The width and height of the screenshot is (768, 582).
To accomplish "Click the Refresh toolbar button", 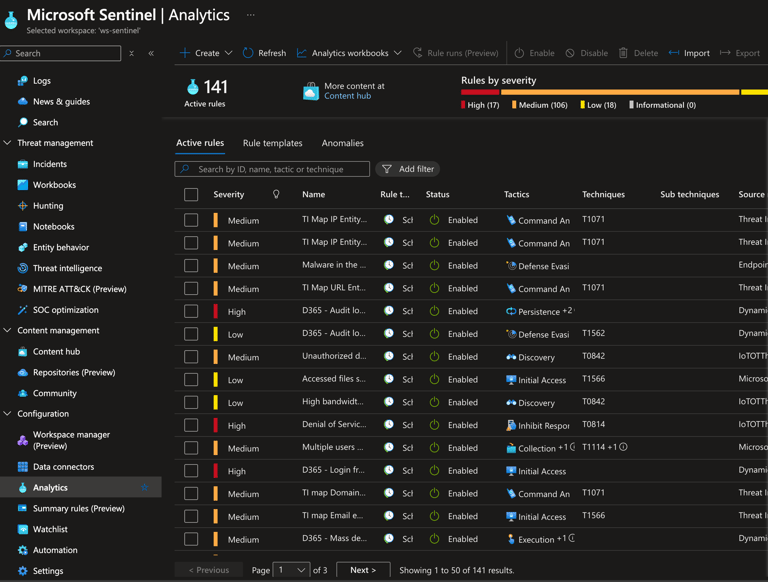I will (264, 53).
